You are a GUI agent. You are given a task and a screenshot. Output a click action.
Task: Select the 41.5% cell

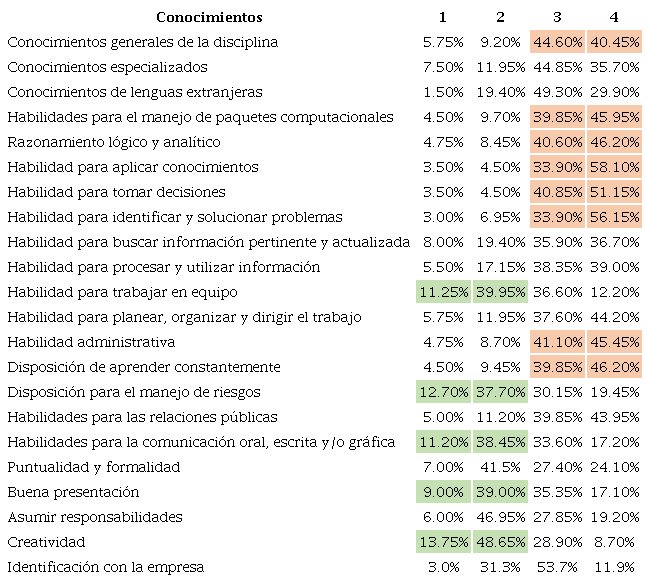[x=500, y=467]
